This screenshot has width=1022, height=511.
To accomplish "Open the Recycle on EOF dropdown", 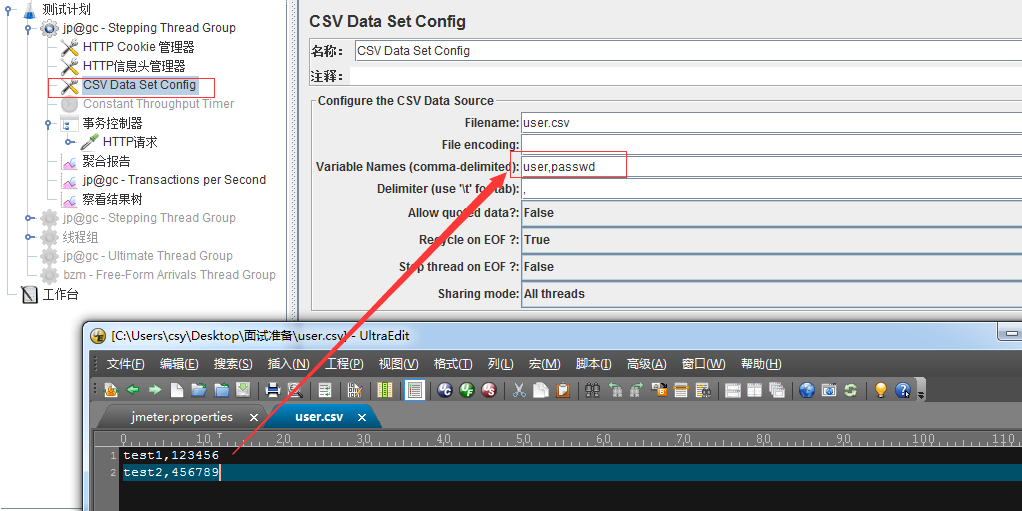I will pos(770,240).
